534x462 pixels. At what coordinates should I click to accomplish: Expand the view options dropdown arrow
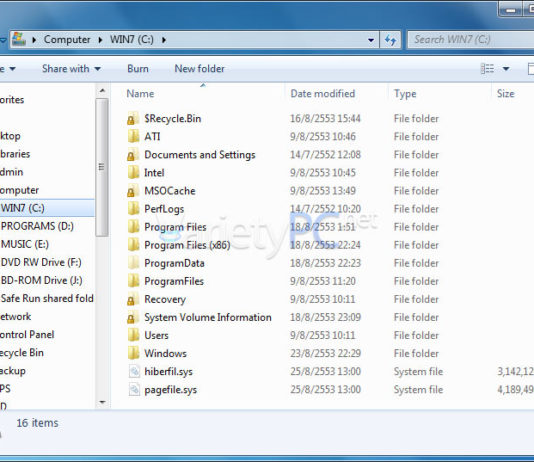(506, 69)
